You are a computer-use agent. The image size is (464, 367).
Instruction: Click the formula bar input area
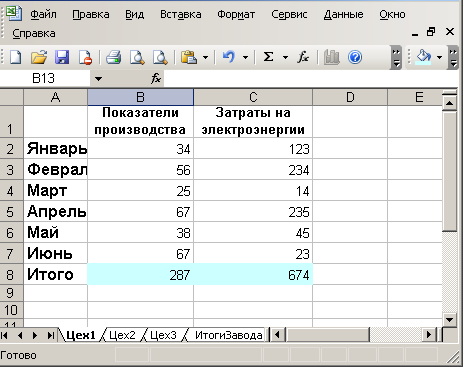point(312,79)
